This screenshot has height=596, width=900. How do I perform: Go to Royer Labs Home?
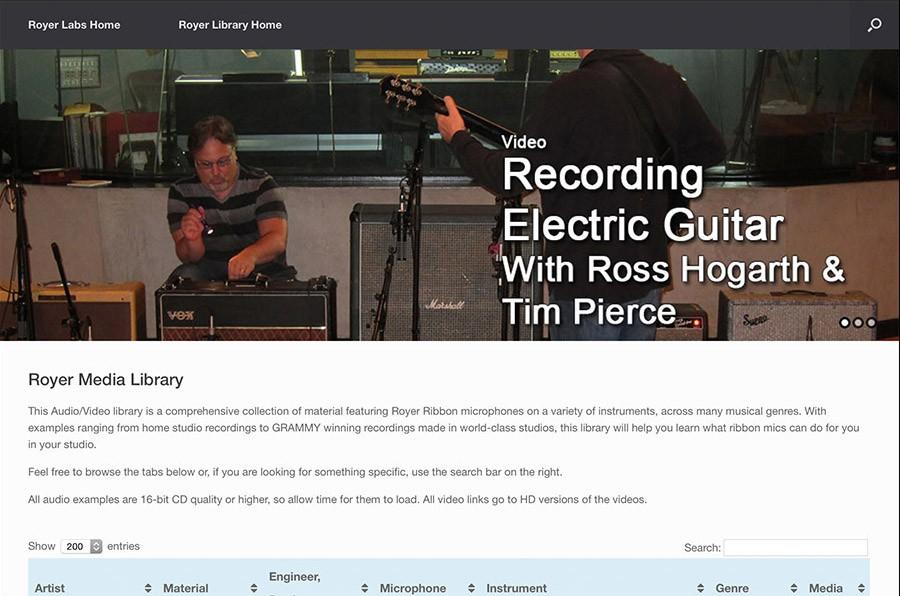[x=74, y=25]
